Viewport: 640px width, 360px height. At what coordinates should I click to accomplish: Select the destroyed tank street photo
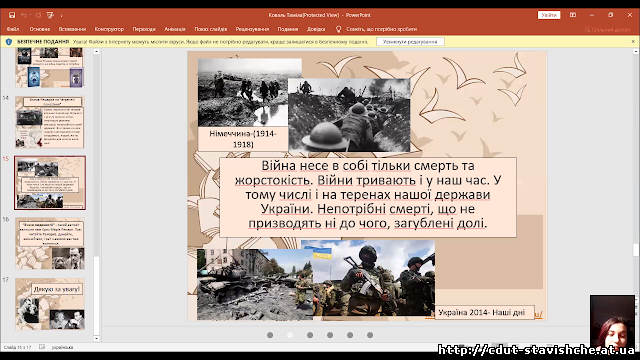(x=255, y=284)
